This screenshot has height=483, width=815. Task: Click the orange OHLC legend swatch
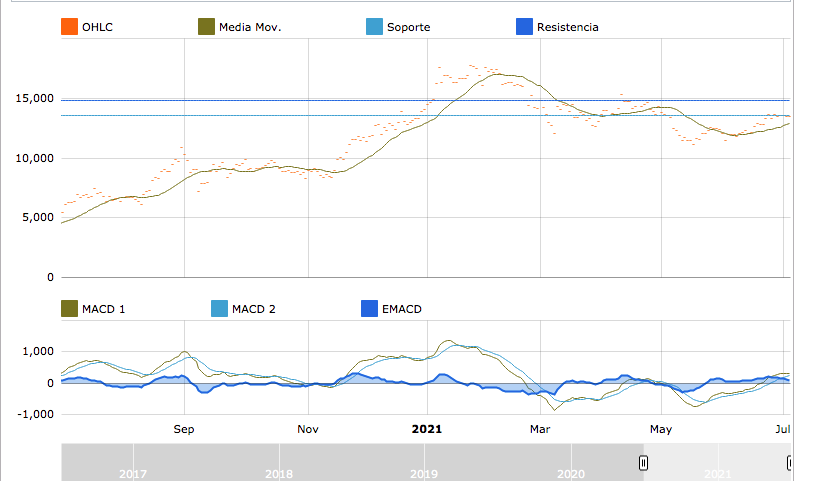click(x=69, y=27)
